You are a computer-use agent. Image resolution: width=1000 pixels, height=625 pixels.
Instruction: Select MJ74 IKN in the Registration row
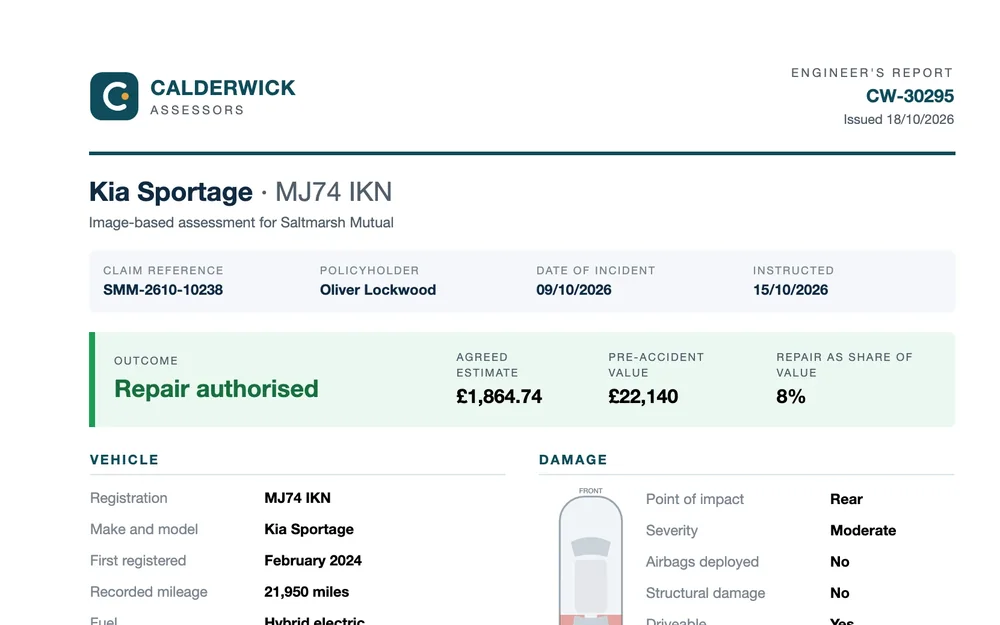298,498
